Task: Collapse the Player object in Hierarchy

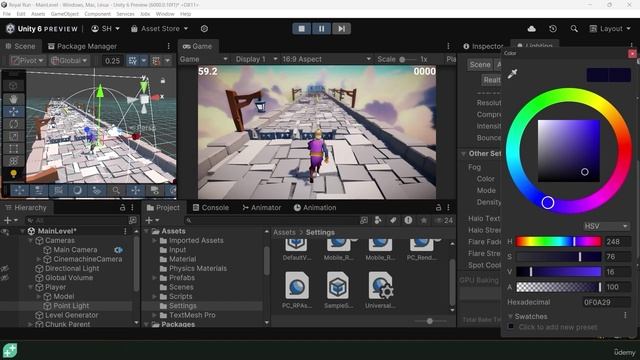Action: [x=31, y=287]
